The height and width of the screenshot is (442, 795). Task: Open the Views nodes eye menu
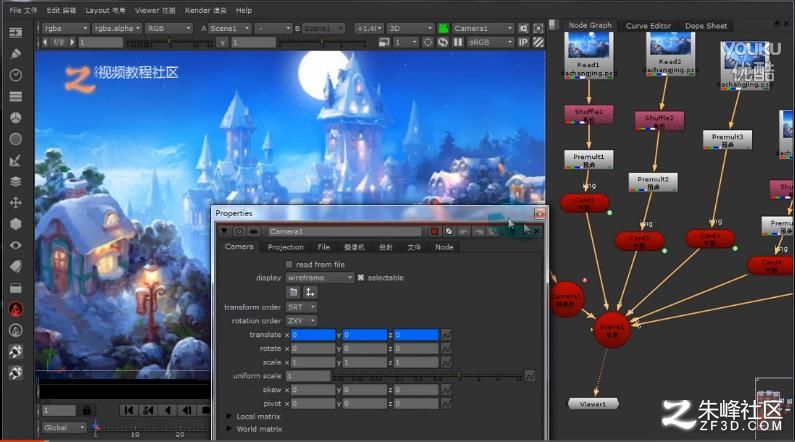click(16, 245)
